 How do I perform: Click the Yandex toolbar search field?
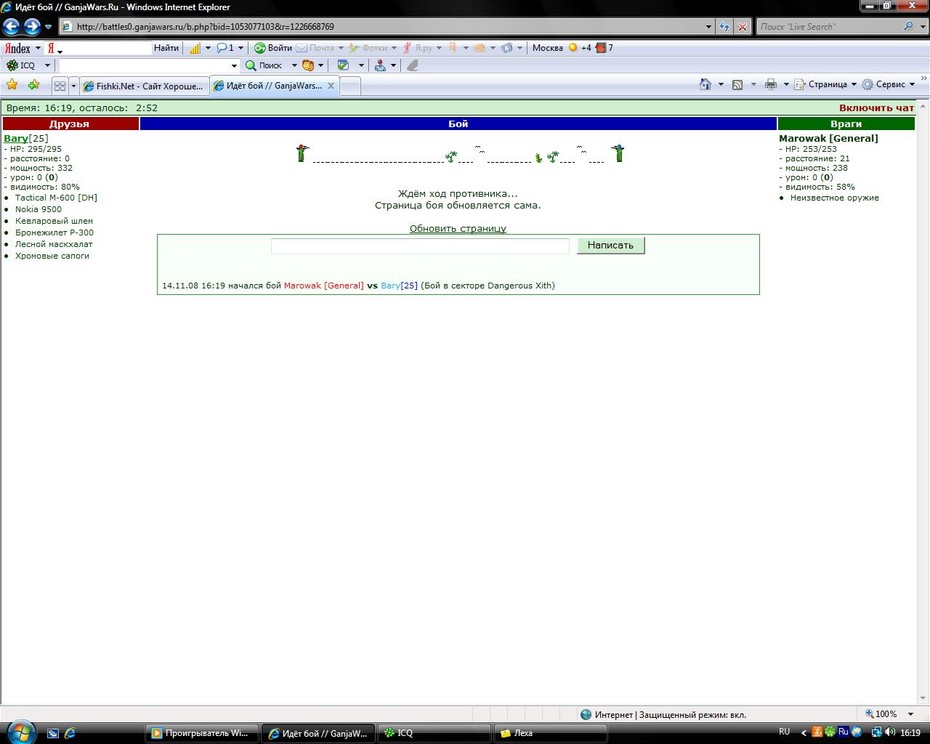[107, 48]
